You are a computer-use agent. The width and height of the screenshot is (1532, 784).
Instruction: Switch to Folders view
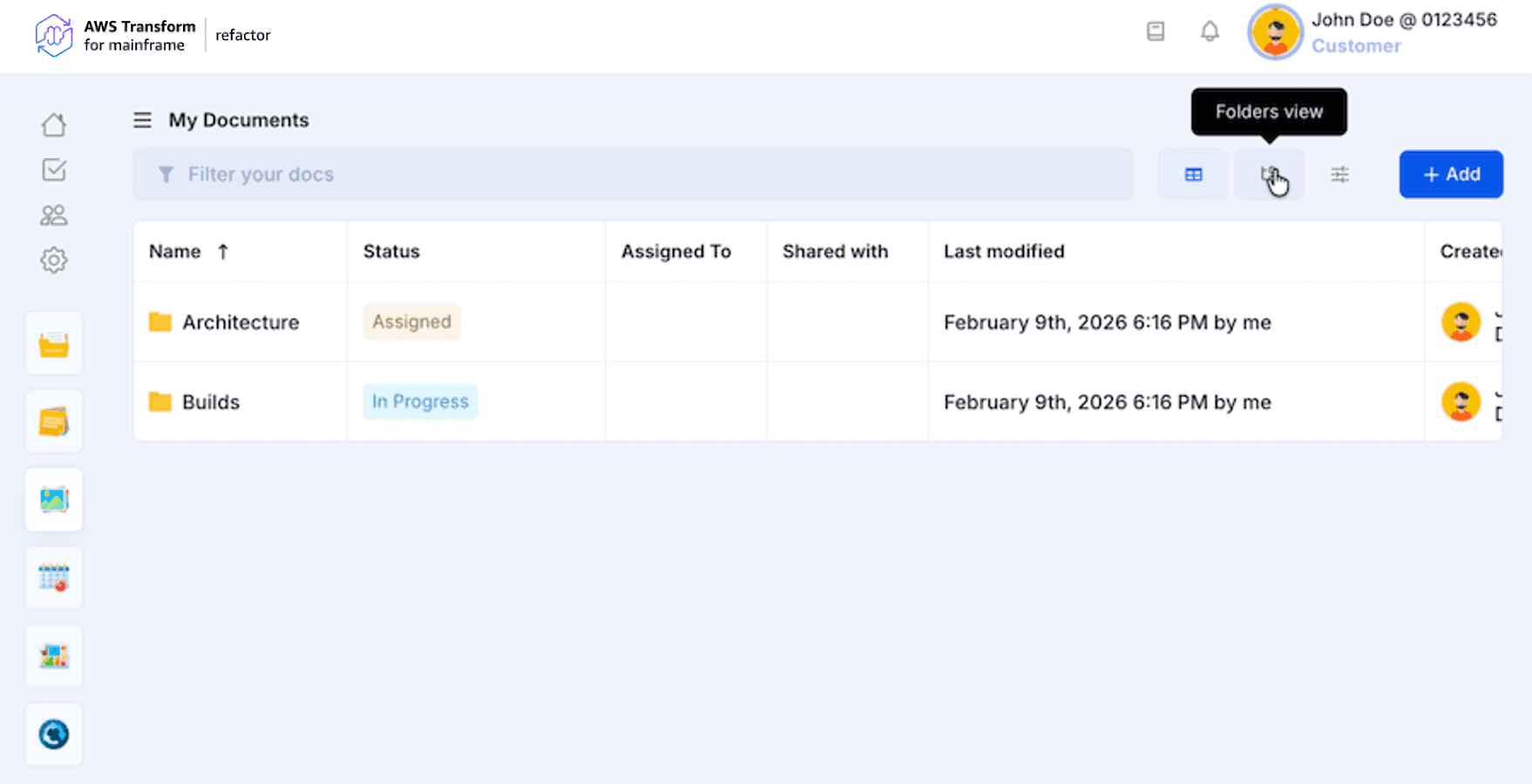[x=1269, y=175]
